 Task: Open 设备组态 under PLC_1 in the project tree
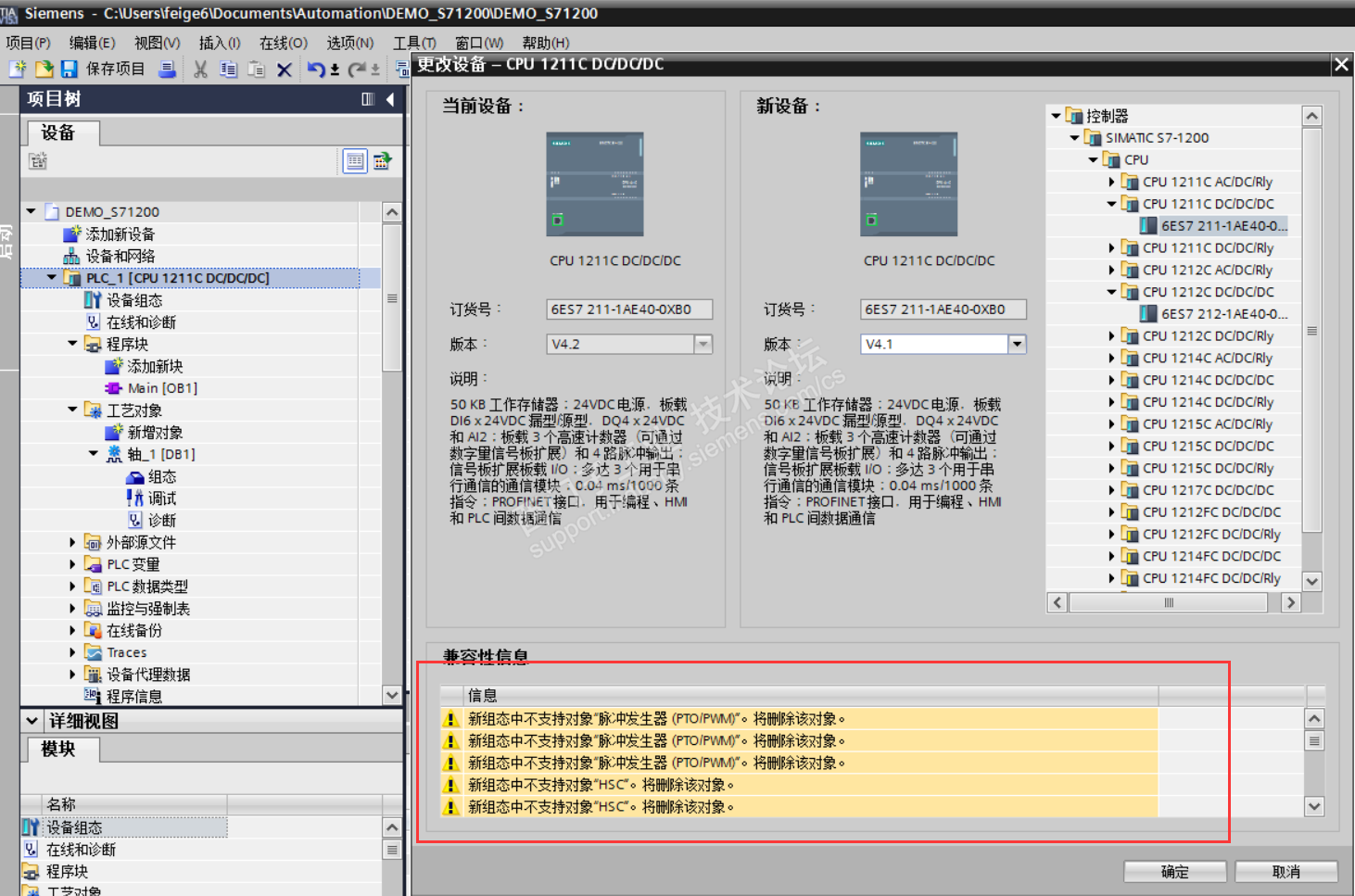point(134,300)
